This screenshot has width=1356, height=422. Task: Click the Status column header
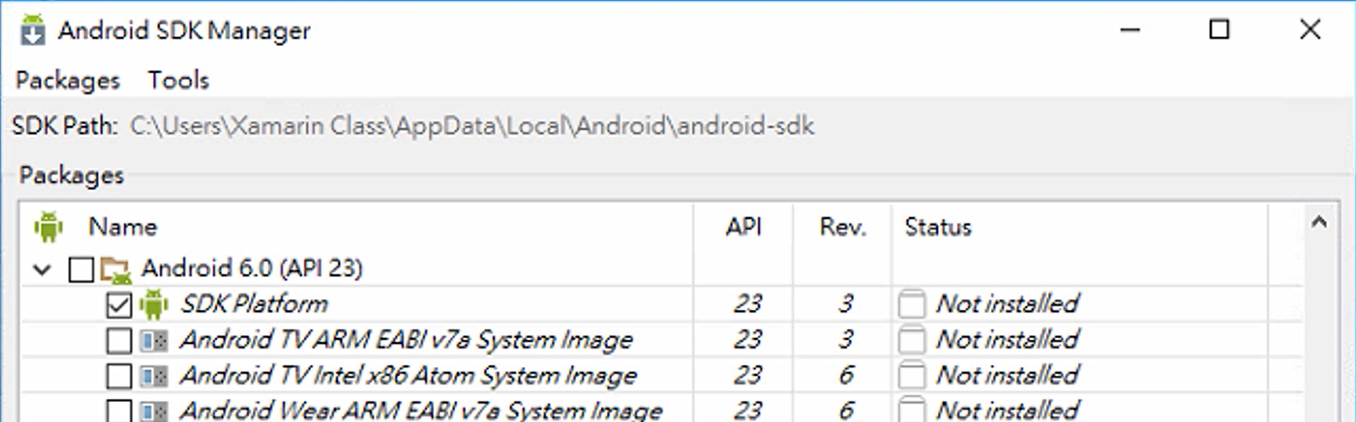pos(938,227)
